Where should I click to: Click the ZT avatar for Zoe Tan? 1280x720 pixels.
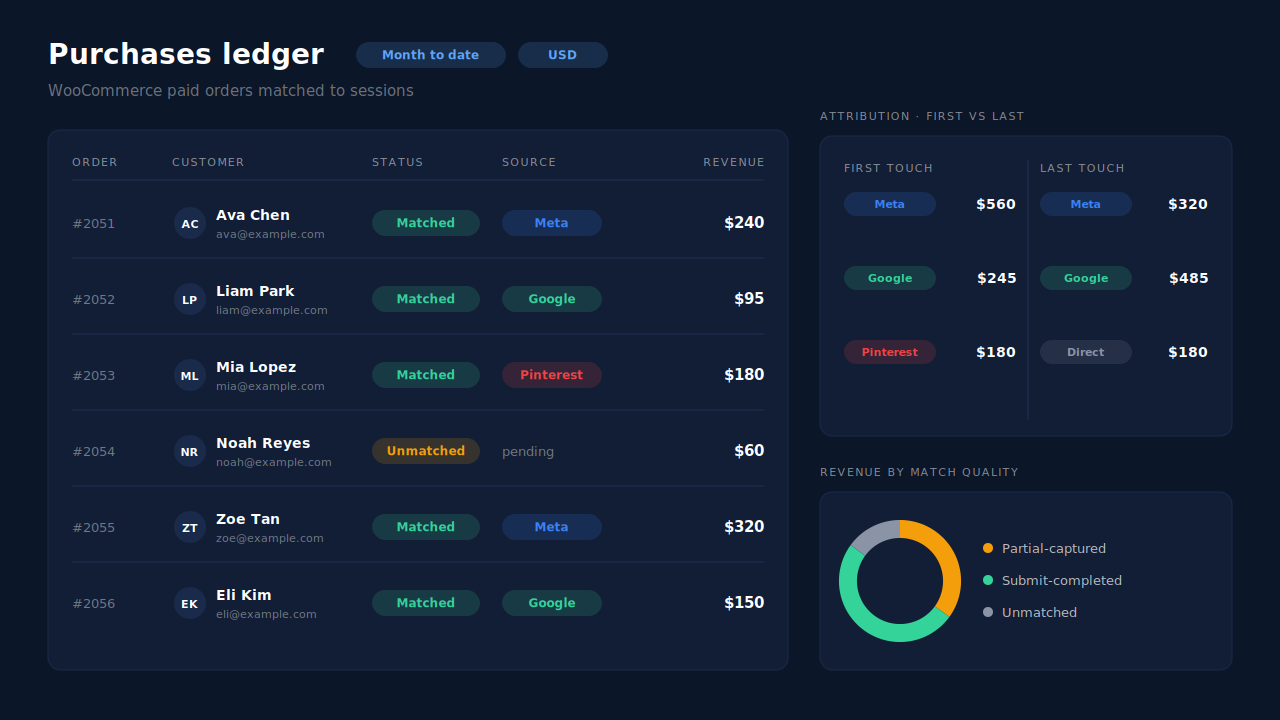190,527
